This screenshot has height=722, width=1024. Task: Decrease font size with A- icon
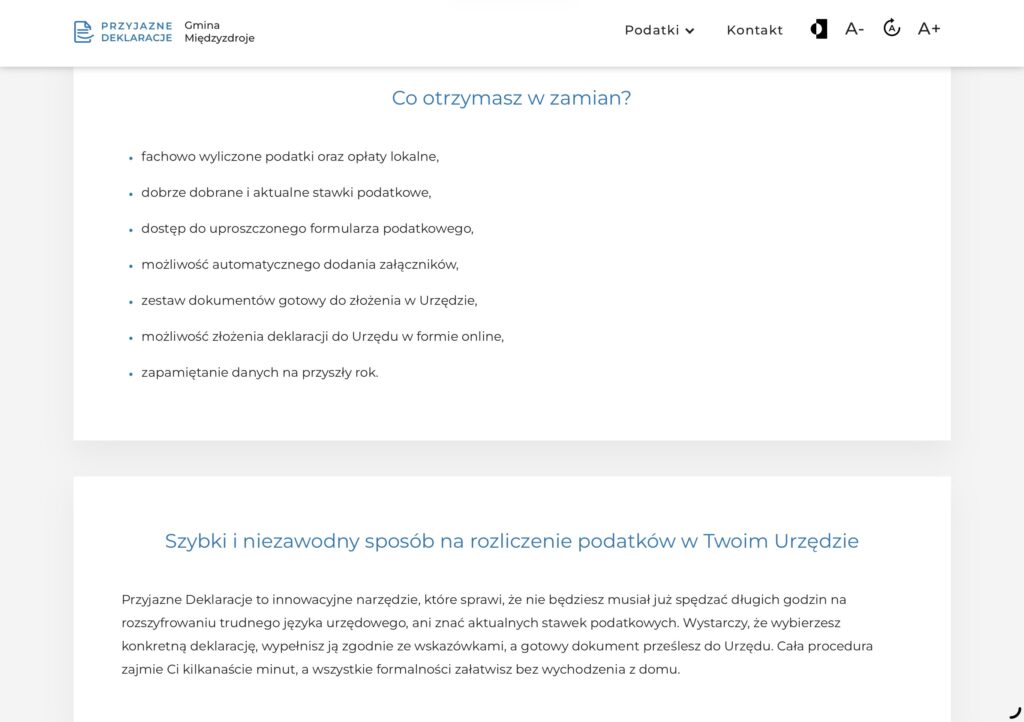click(854, 29)
